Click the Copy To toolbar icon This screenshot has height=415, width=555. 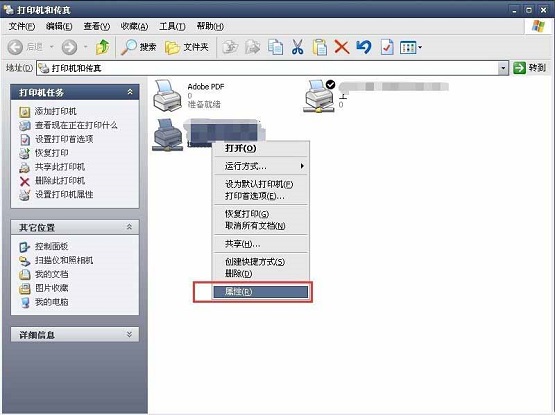pyautogui.click(x=253, y=47)
